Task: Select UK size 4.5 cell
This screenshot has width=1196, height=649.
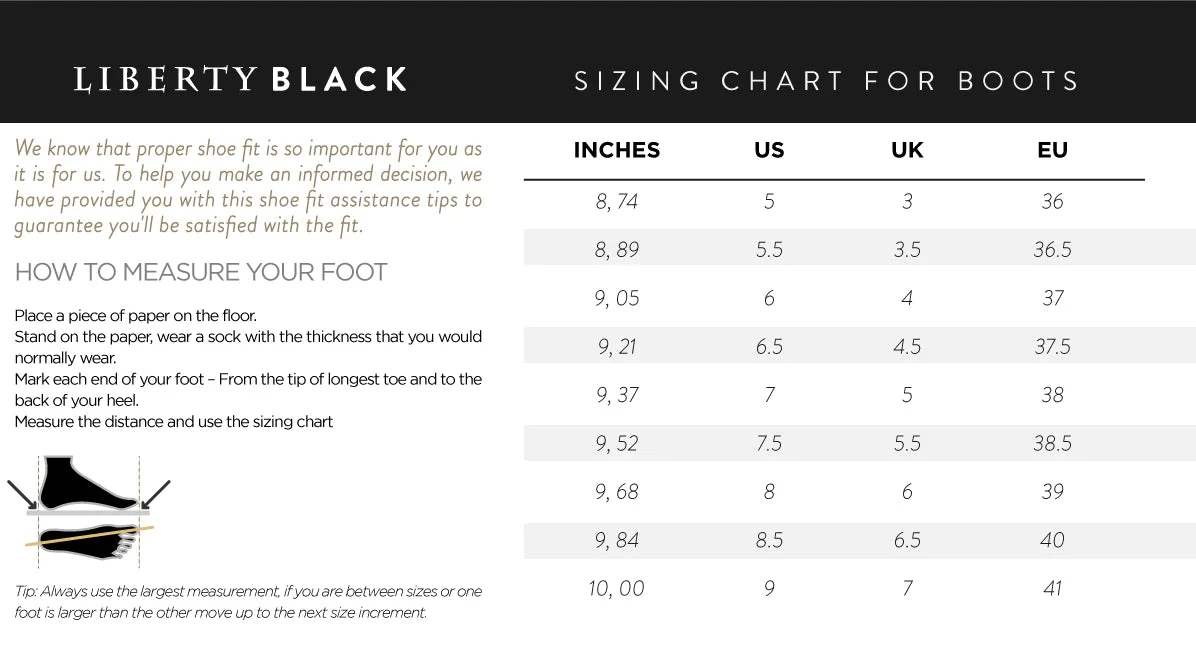Action: tap(907, 346)
